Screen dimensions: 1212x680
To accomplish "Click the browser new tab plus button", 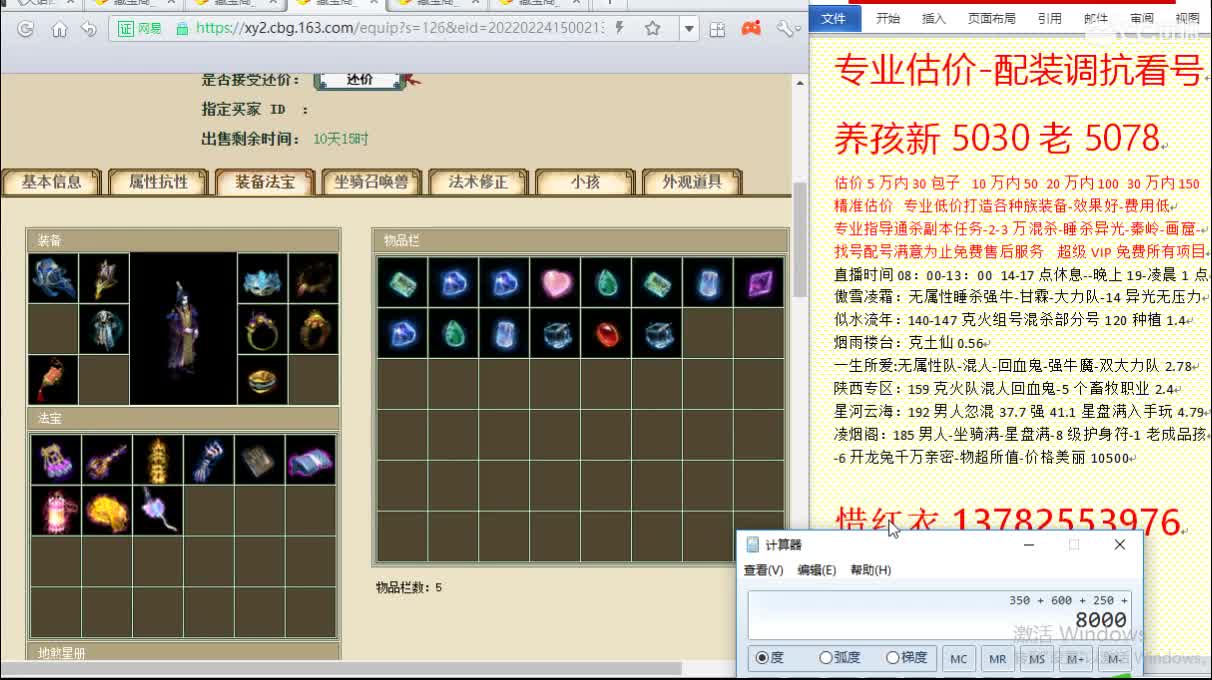I will pyautogui.click(x=610, y=3).
